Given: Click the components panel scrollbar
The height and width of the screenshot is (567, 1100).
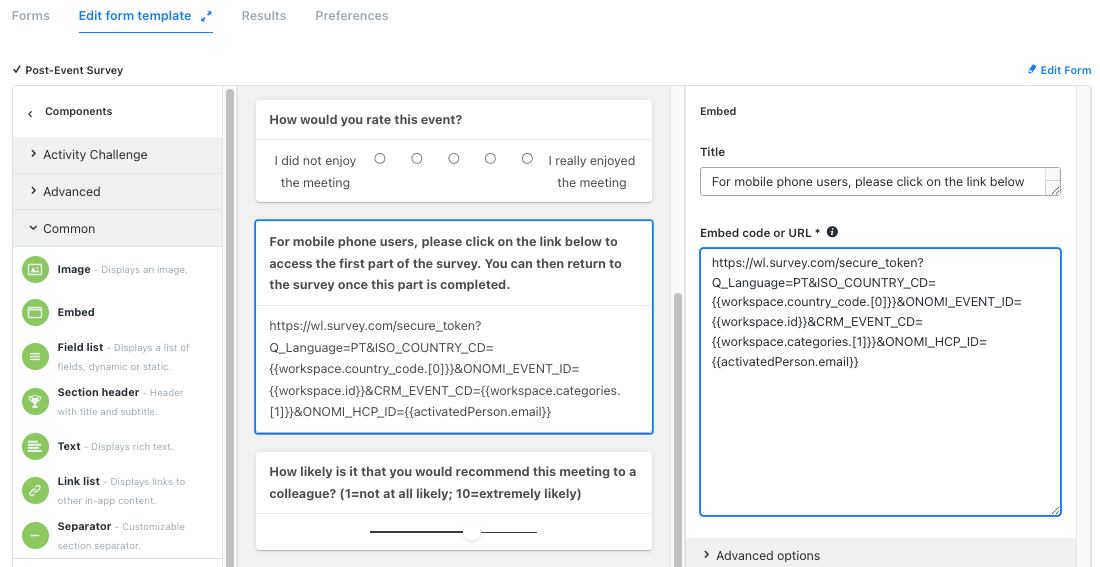Looking at the screenshot, I should [229, 327].
